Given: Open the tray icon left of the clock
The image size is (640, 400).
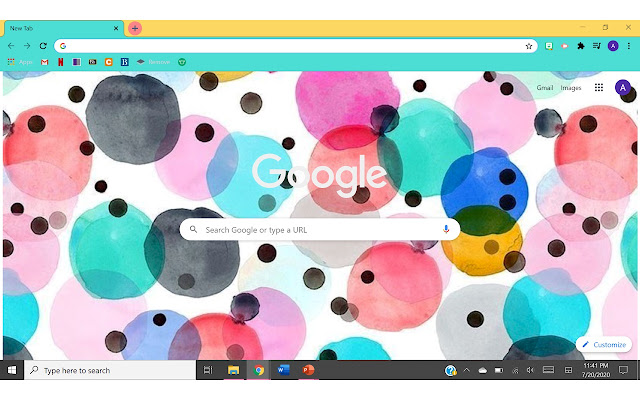Looking at the screenshot, I should pos(568,371).
